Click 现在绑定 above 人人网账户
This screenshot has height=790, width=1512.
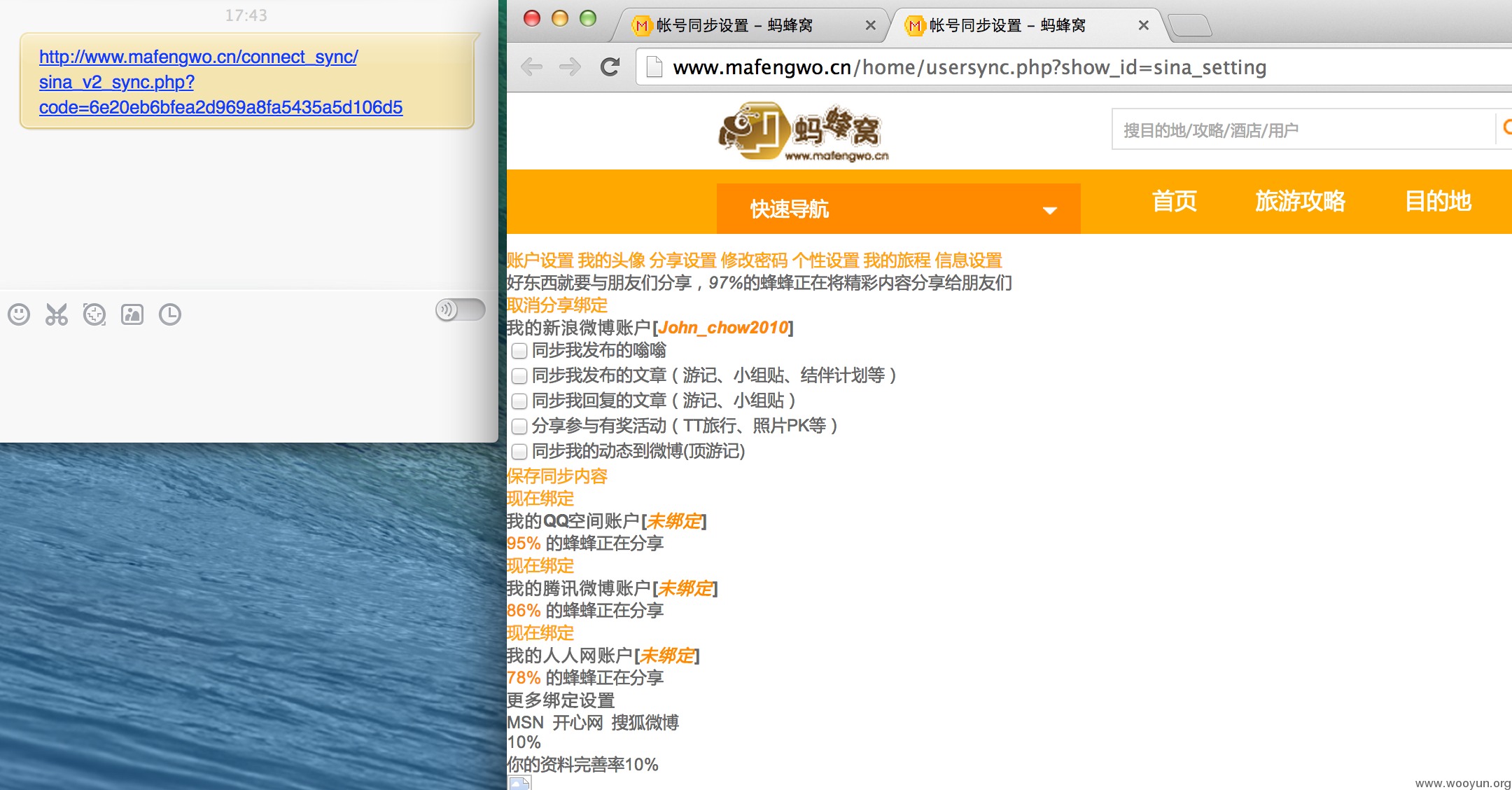[x=540, y=633]
